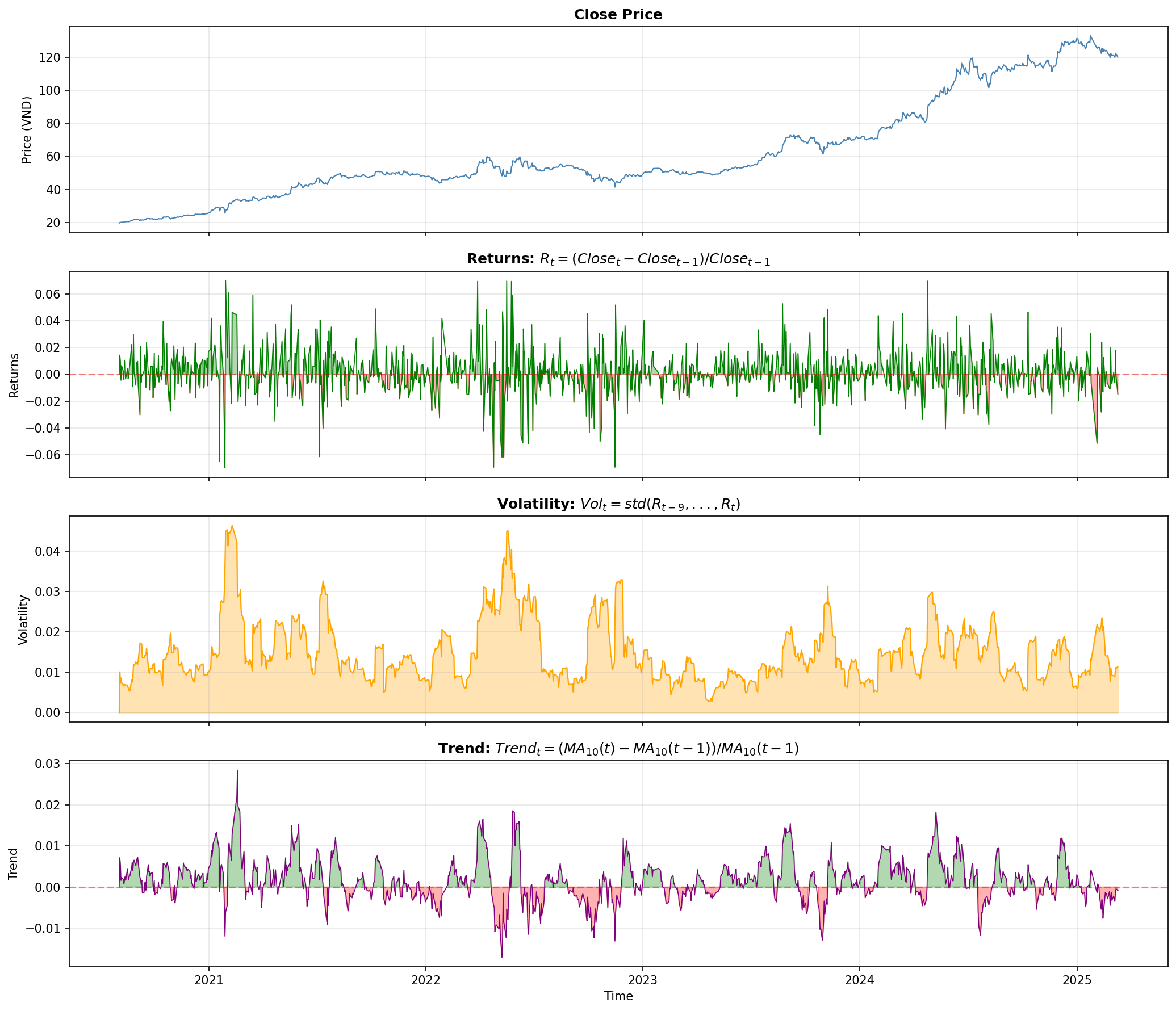Click the Volatility y-axis label

click(23, 619)
